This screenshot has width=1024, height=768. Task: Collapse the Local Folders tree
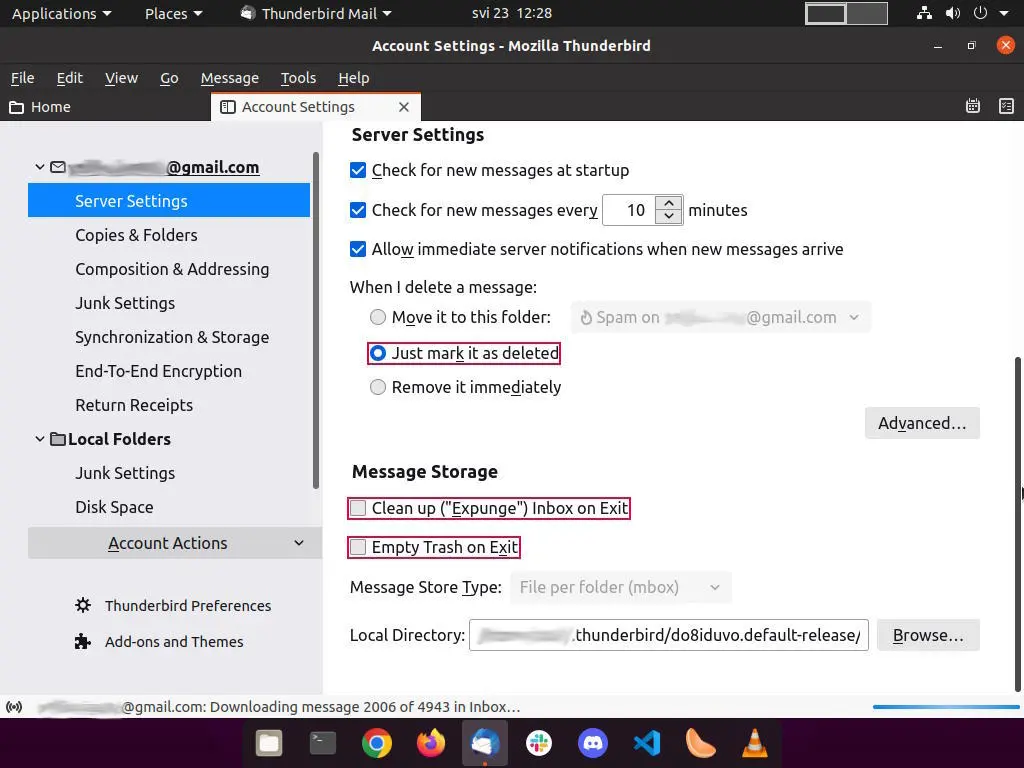pos(40,439)
